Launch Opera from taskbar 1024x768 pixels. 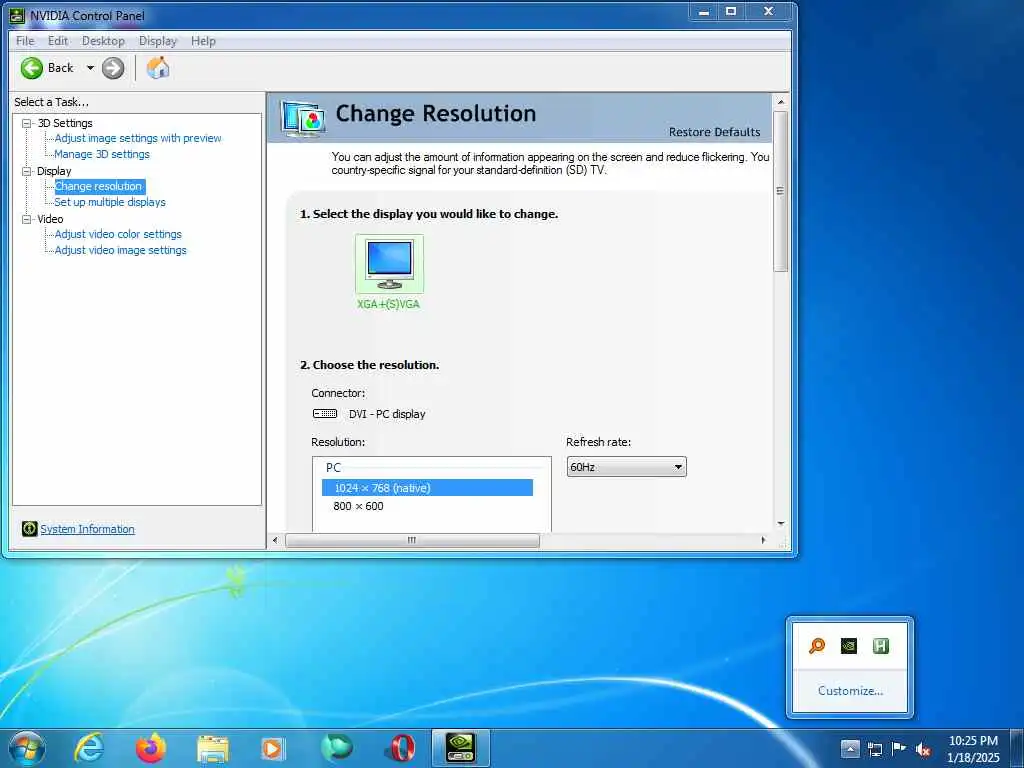click(x=402, y=748)
